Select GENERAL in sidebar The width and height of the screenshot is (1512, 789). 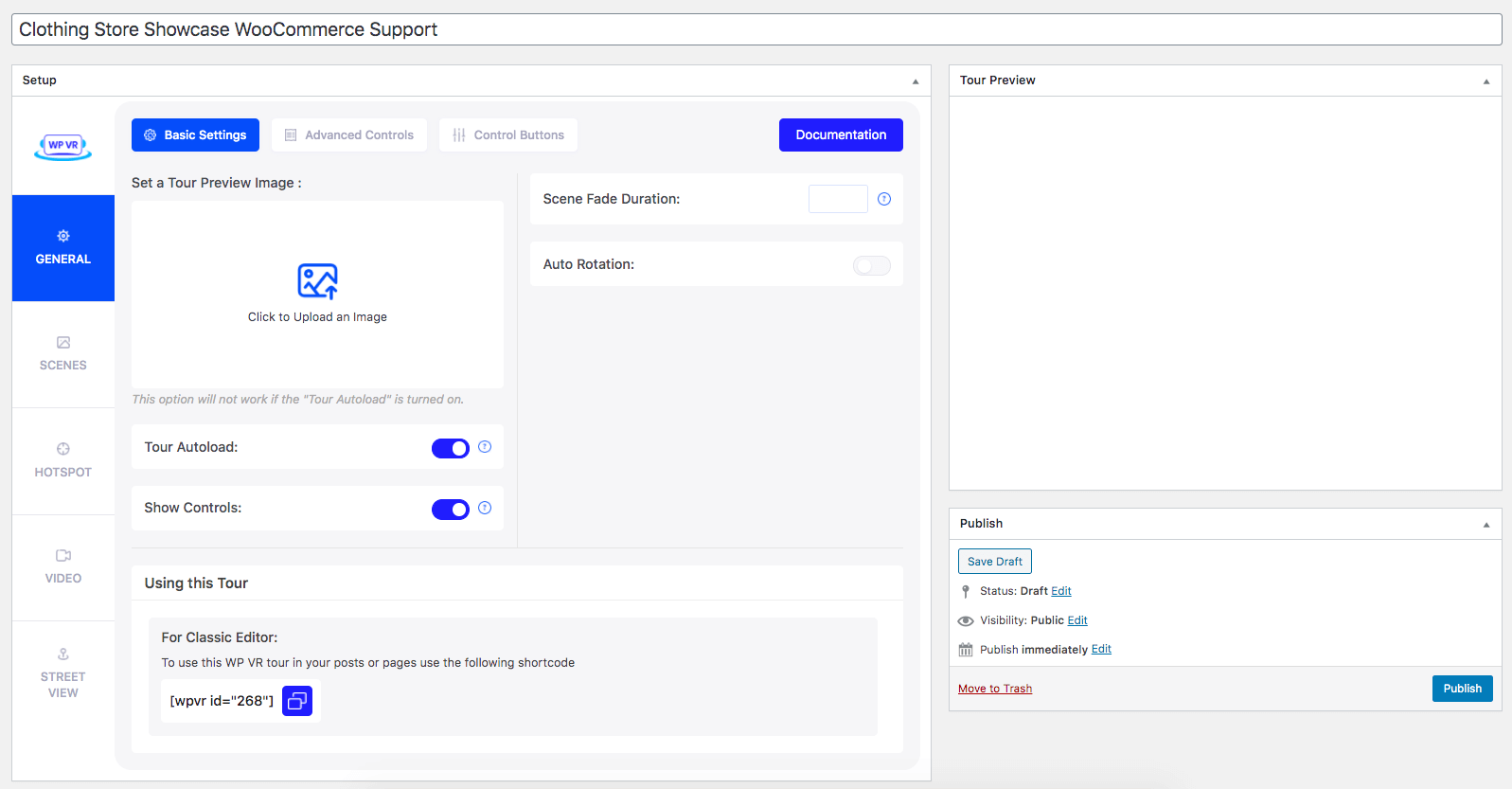point(63,248)
